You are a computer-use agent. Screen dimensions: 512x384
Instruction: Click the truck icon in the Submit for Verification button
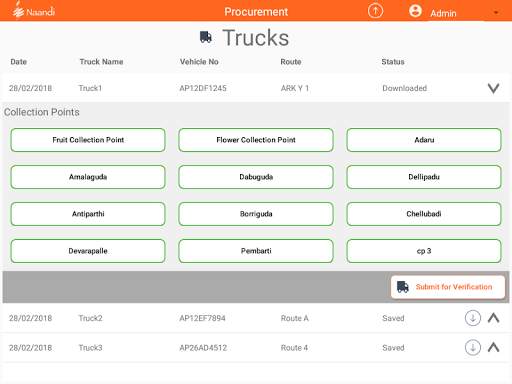tap(403, 287)
